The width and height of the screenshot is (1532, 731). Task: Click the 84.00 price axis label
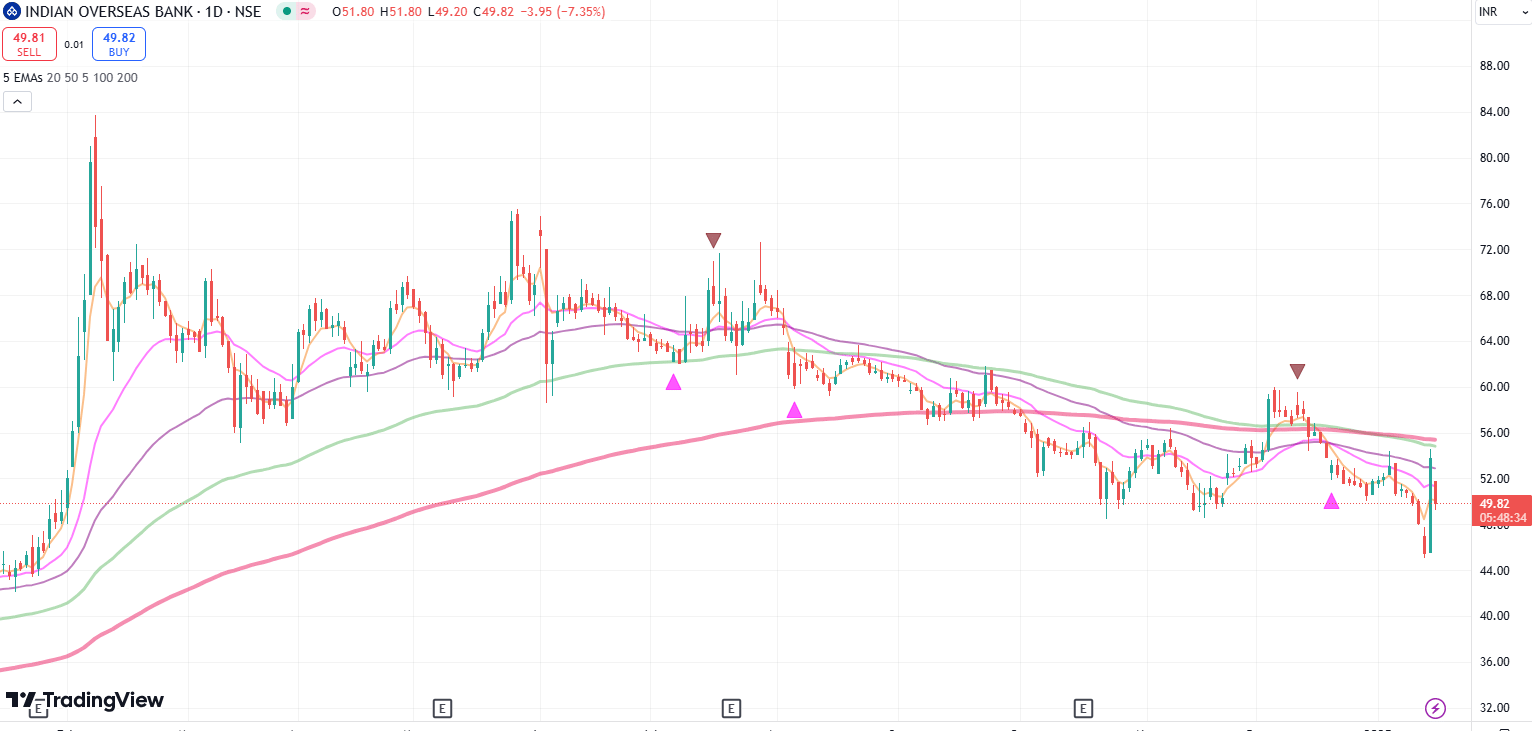pyautogui.click(x=1494, y=112)
